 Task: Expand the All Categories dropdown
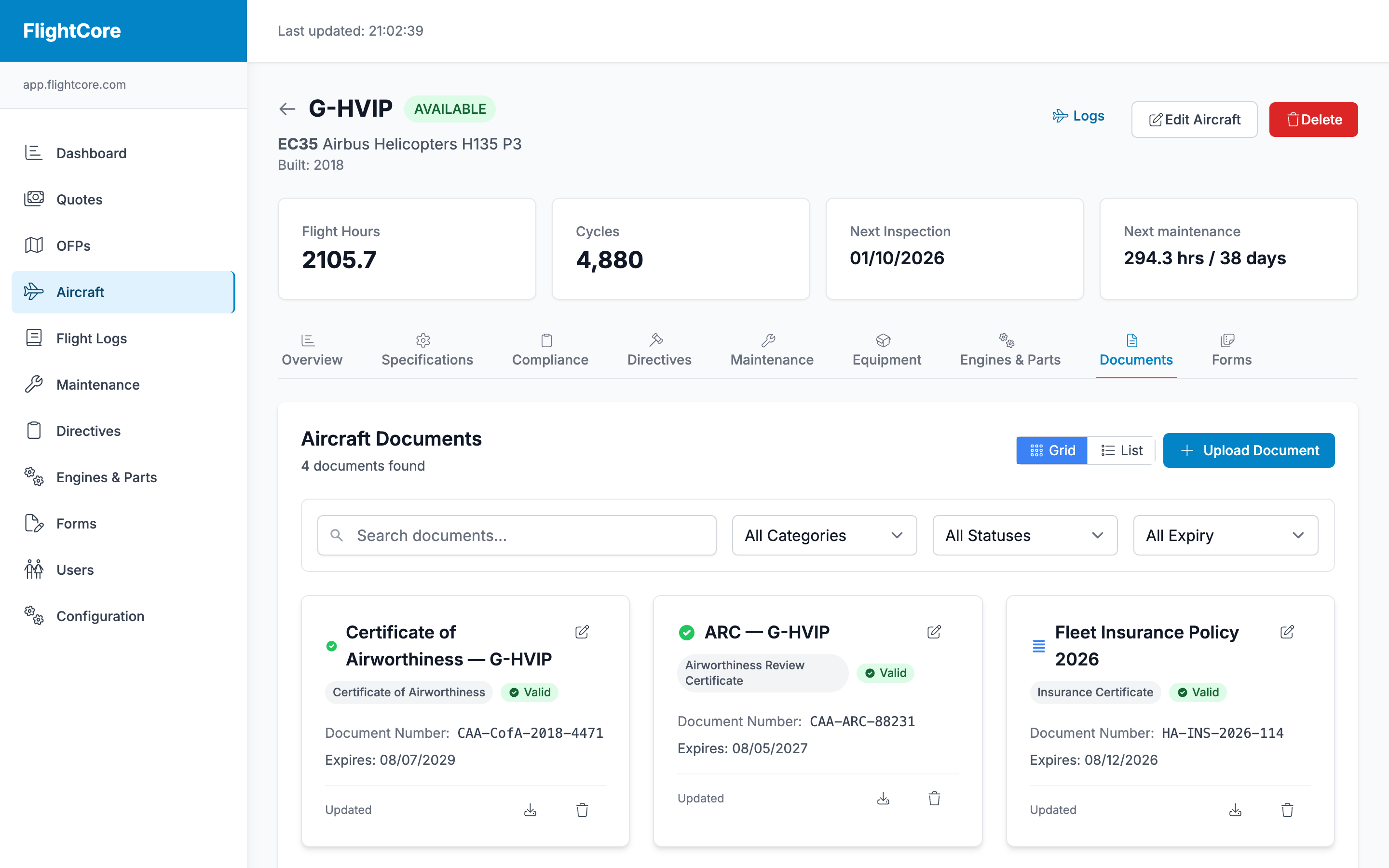coord(824,535)
